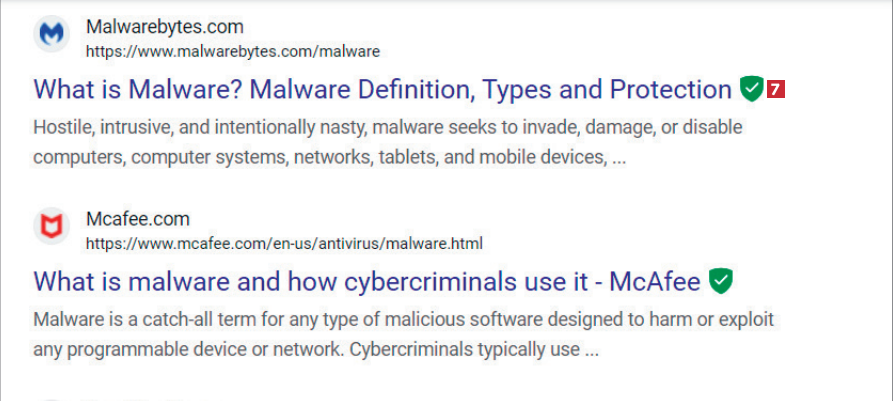This screenshot has height=401, width=893.
Task: Click green shield beside McAfee result title
Action: [720, 282]
